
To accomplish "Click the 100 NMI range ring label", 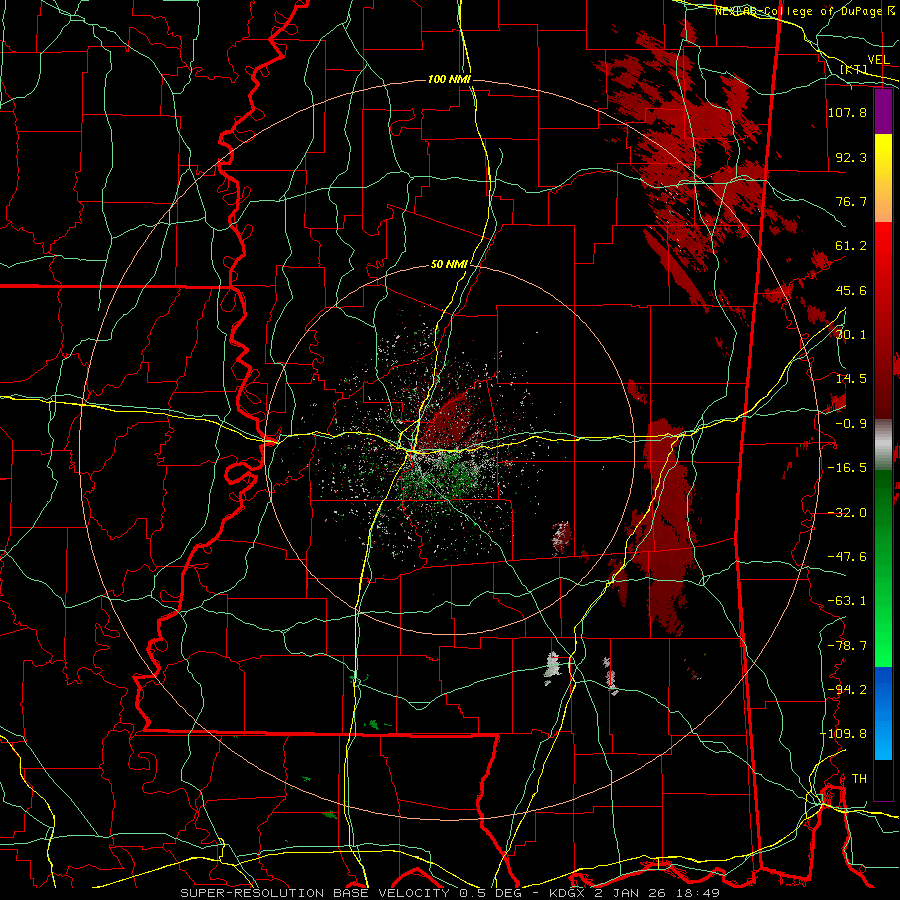I will 449,79.
